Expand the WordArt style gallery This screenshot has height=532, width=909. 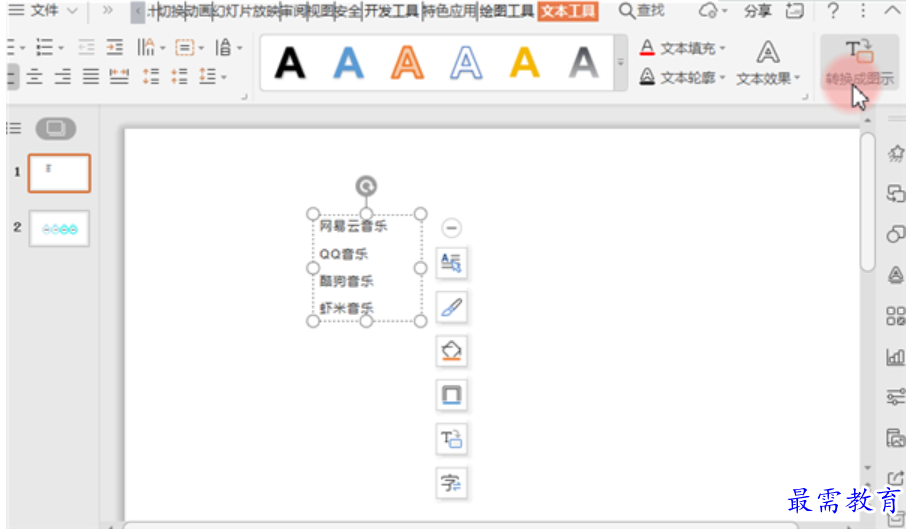click(620, 63)
